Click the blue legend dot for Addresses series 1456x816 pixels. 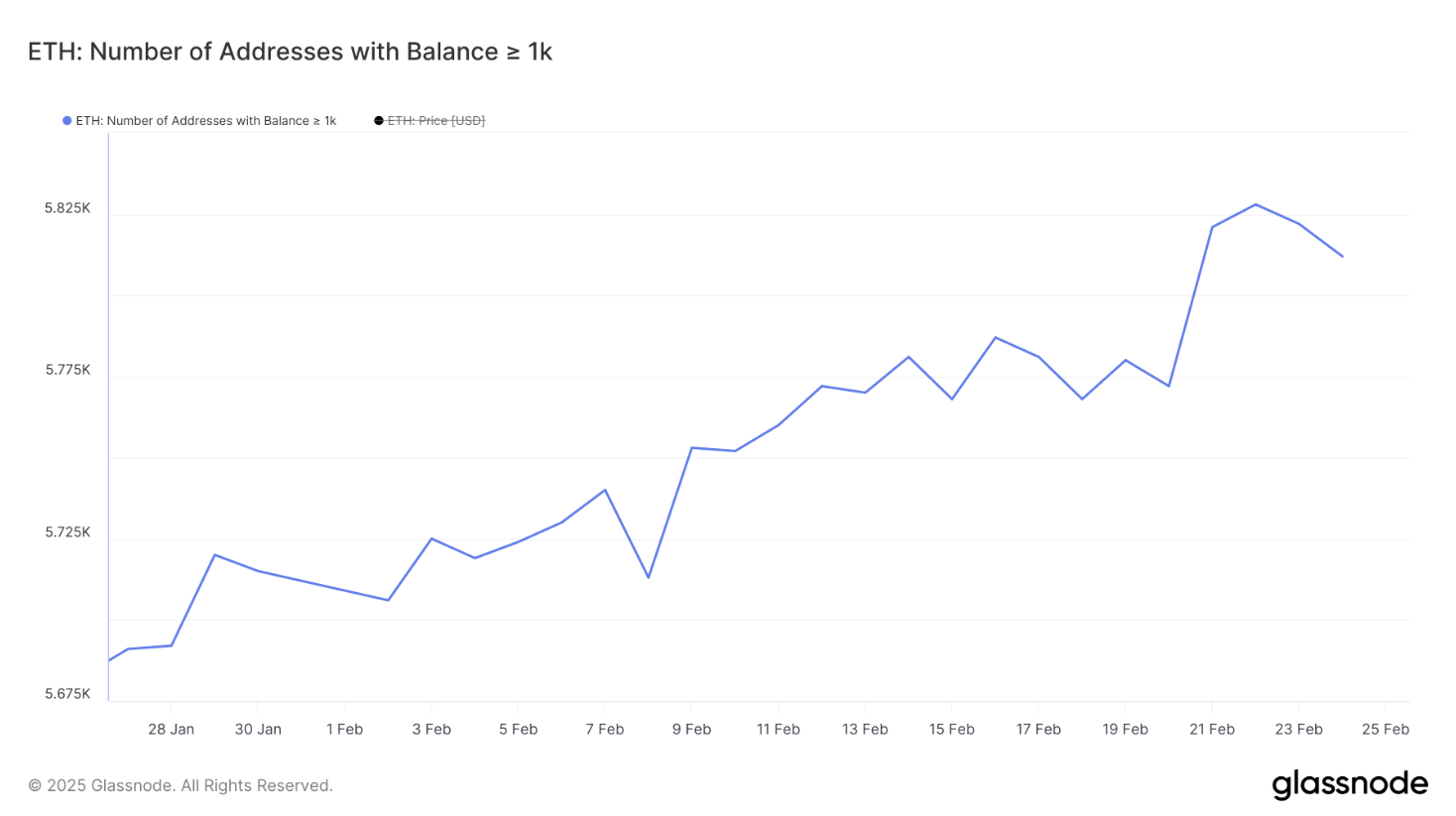(67, 121)
